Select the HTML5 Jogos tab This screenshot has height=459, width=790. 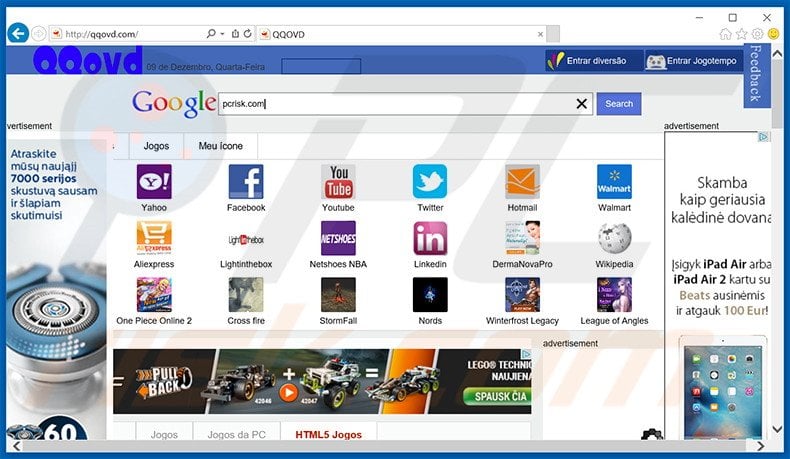coord(328,433)
